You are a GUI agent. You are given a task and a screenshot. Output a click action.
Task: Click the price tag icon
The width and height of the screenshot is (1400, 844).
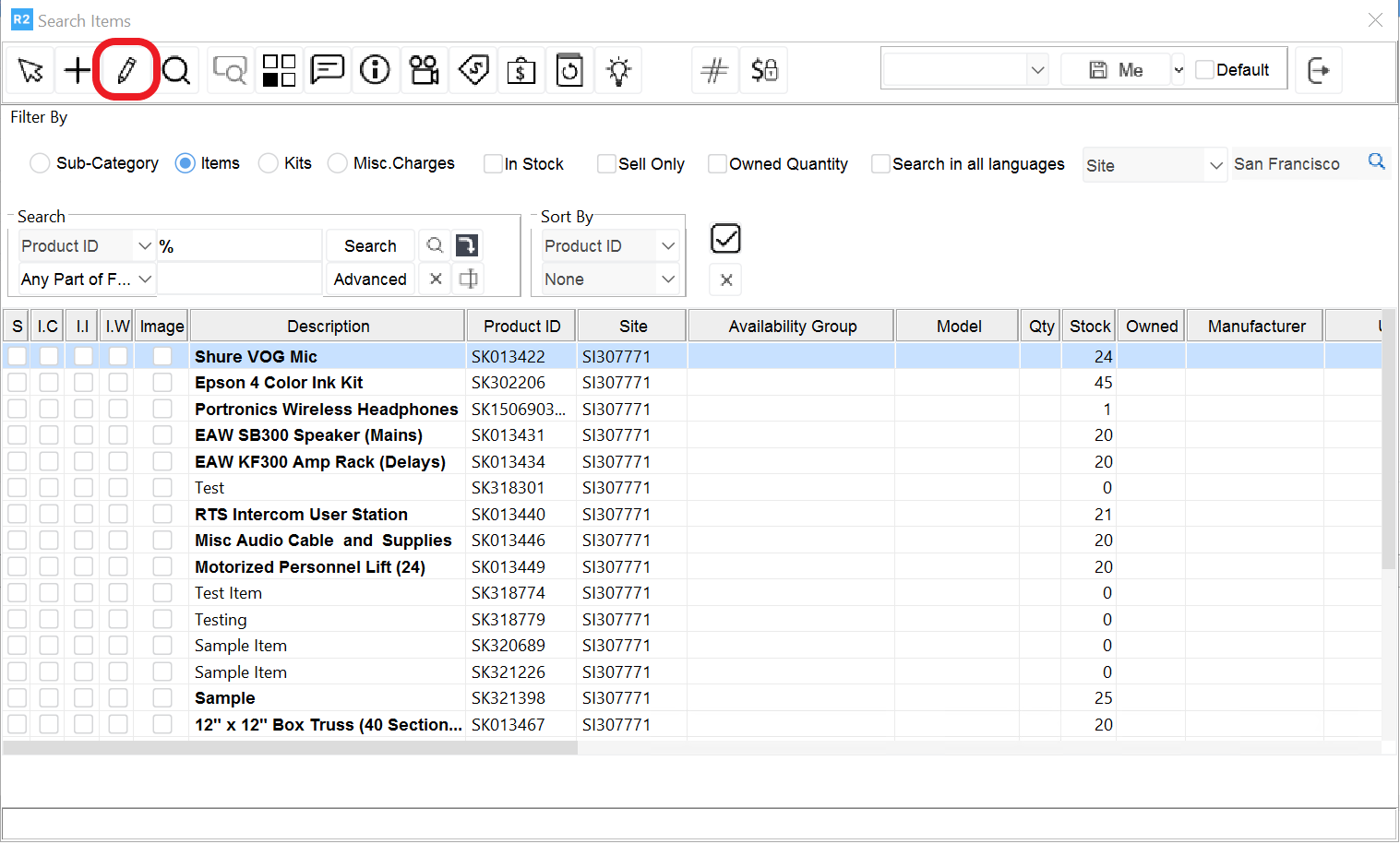pyautogui.click(x=473, y=70)
